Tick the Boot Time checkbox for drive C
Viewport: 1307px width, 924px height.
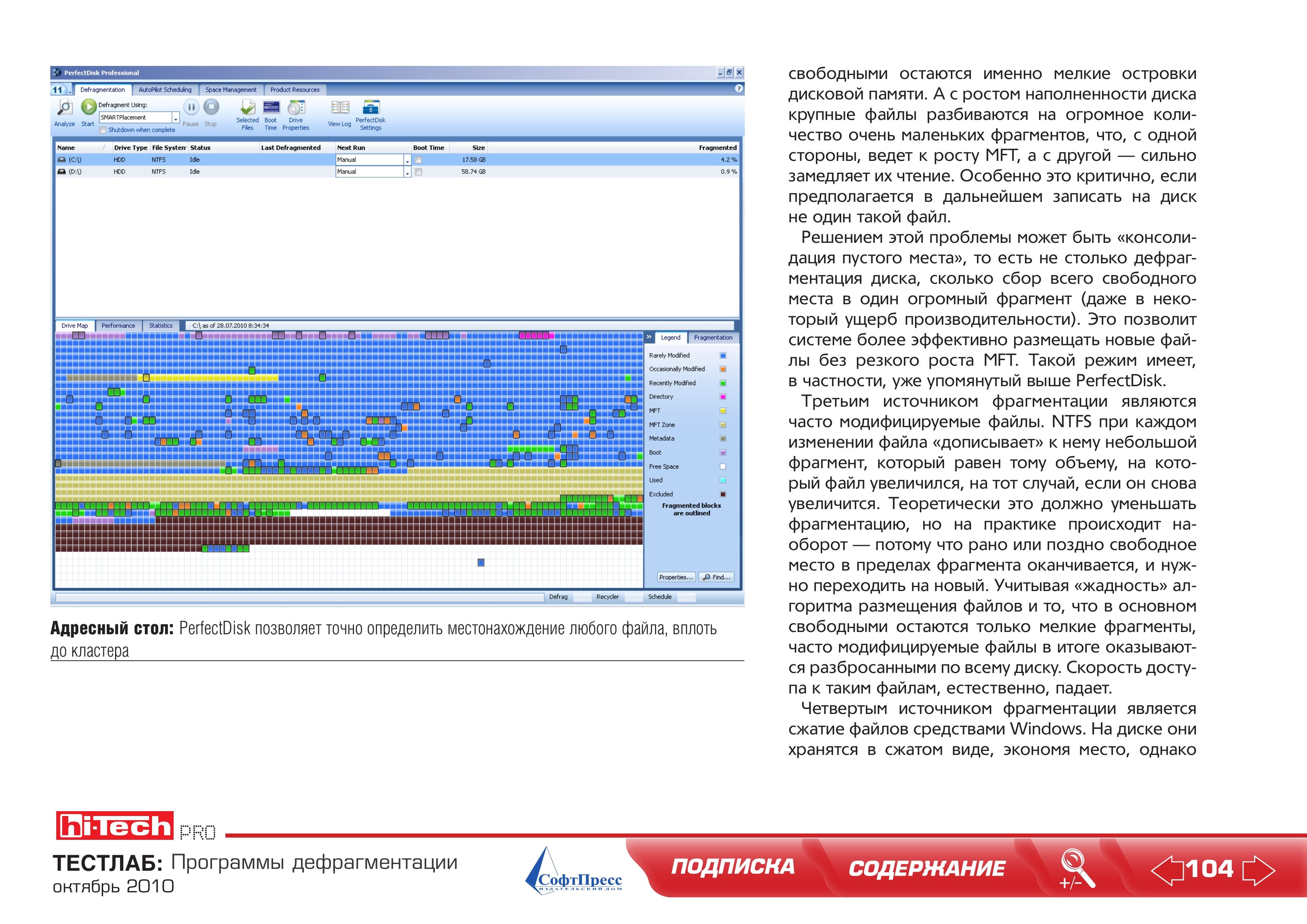pos(418,160)
